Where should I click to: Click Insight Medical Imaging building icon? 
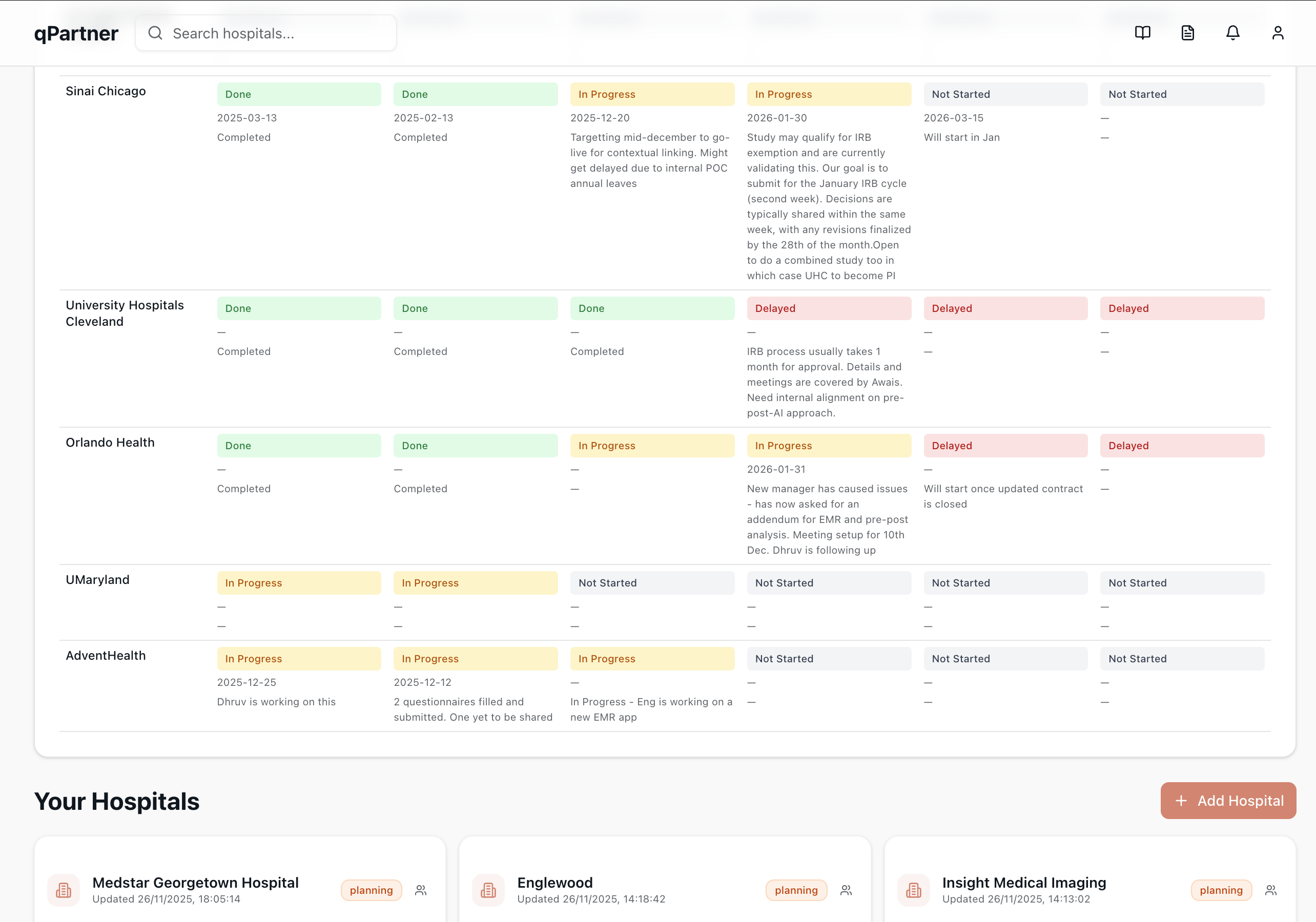tap(913, 890)
